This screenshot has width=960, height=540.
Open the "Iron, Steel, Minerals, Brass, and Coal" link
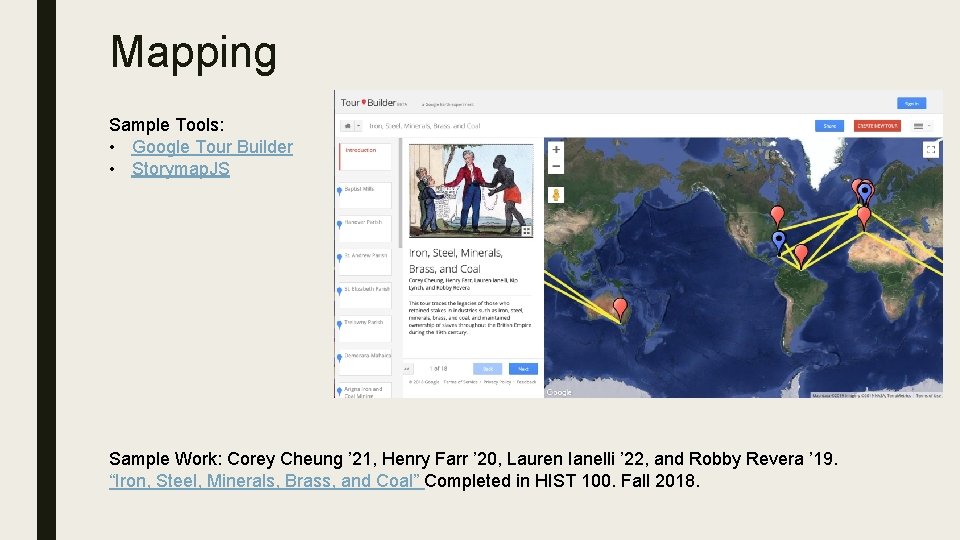(266, 481)
